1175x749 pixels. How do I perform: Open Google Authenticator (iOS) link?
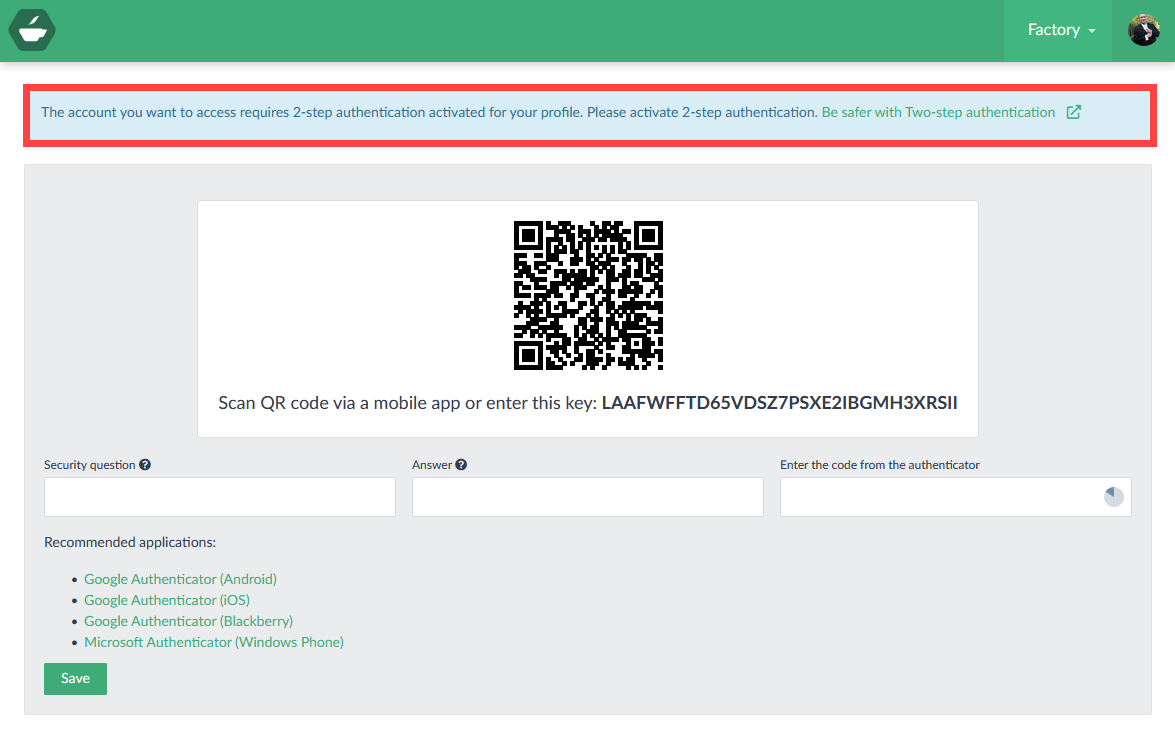pos(166,600)
